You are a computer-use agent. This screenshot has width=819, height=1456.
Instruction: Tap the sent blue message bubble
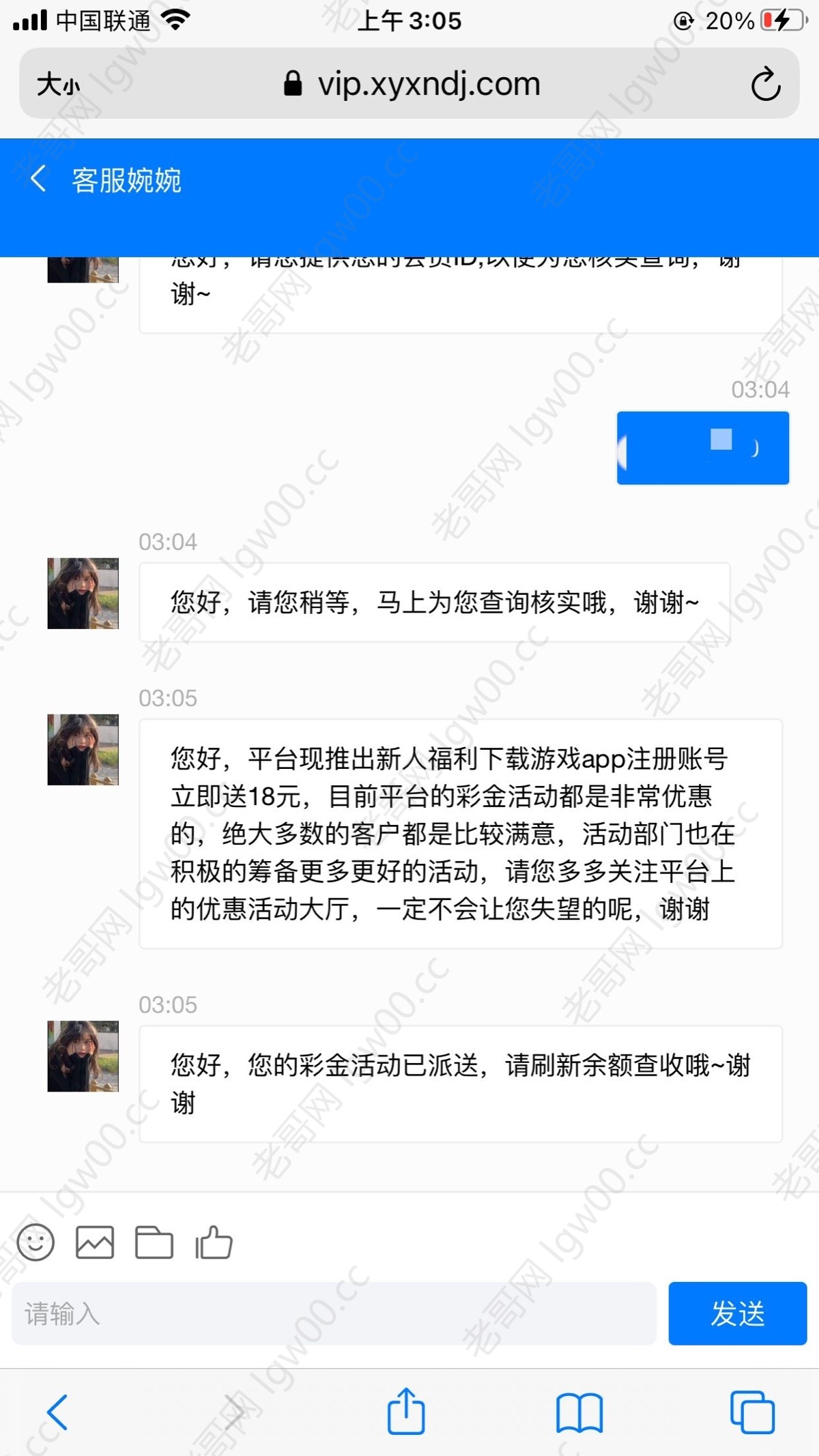[x=703, y=448]
